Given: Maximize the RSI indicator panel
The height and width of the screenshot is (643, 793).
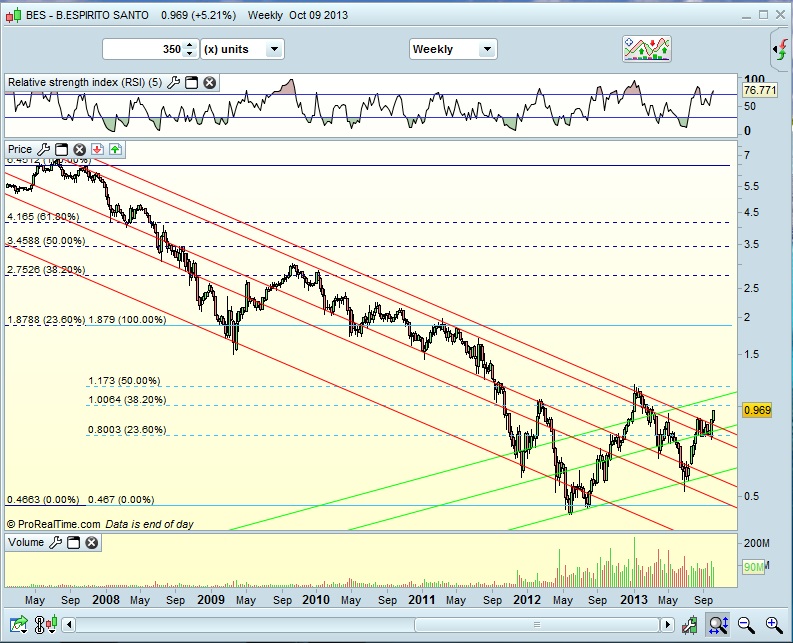Looking at the screenshot, I should click(191, 82).
